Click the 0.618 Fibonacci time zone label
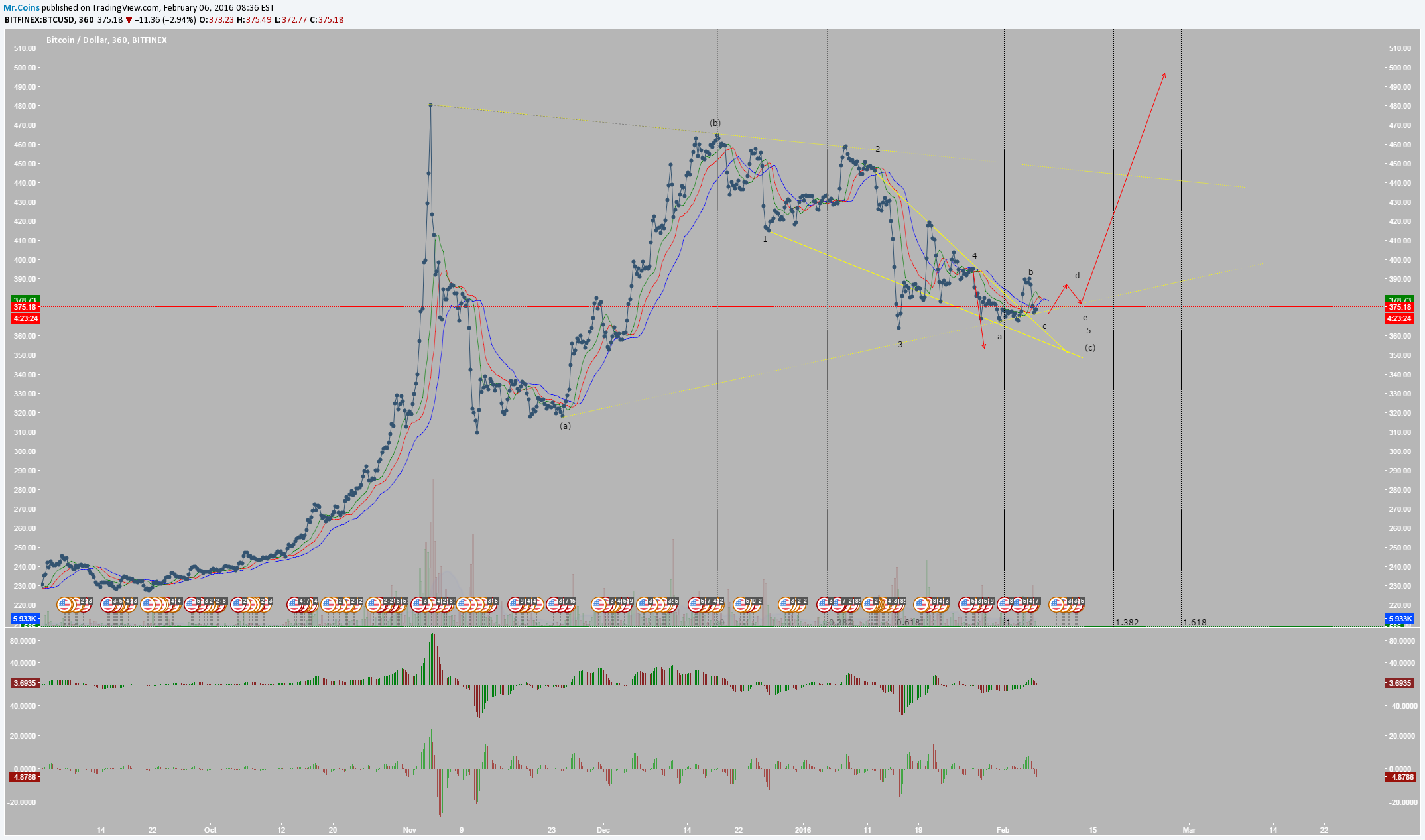 coord(908,623)
